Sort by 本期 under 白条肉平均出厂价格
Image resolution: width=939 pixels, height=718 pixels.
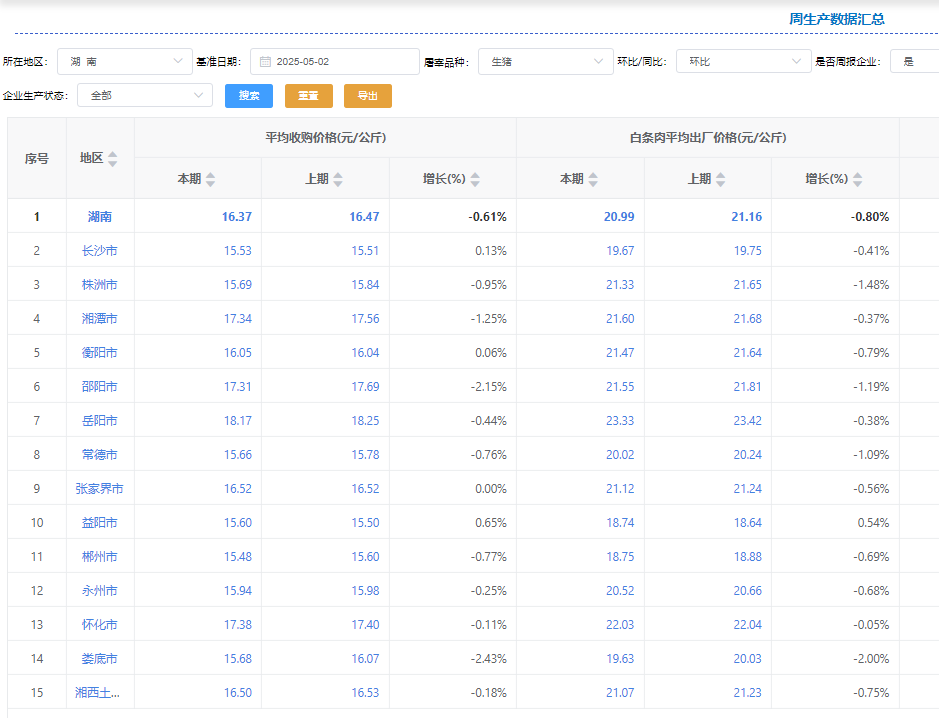593,179
